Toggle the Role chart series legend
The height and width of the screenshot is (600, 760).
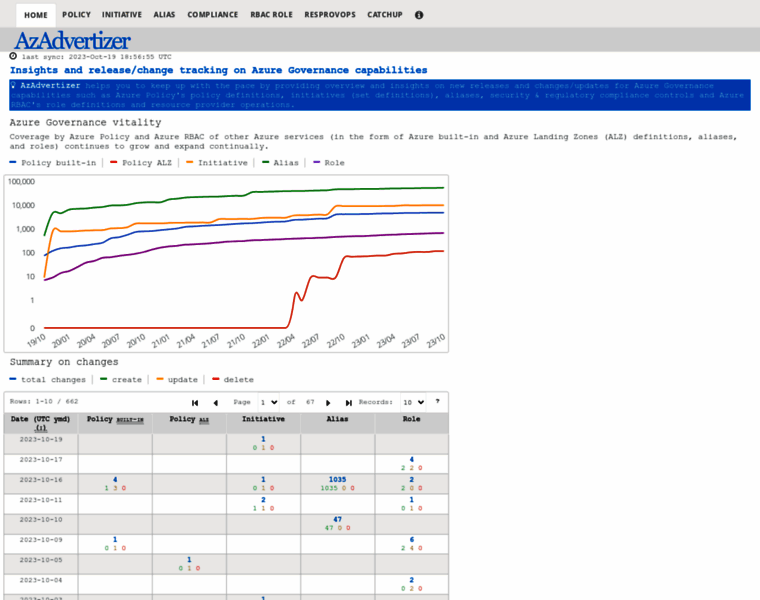329,163
